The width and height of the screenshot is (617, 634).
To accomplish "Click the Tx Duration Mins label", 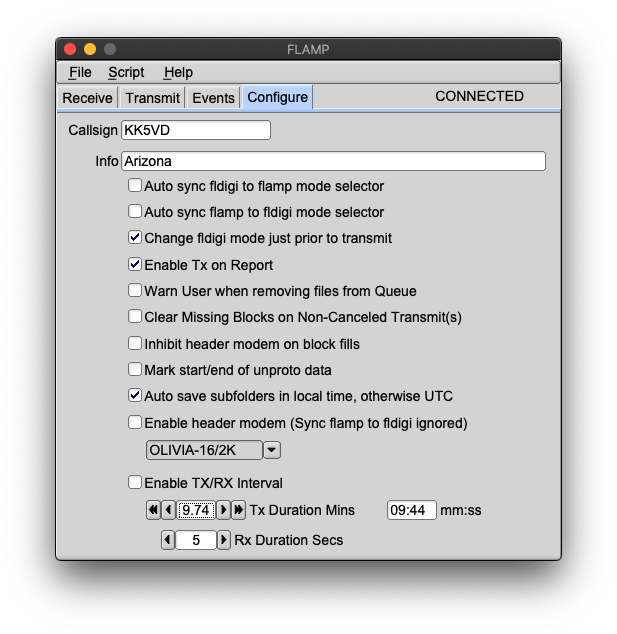I will [x=302, y=510].
